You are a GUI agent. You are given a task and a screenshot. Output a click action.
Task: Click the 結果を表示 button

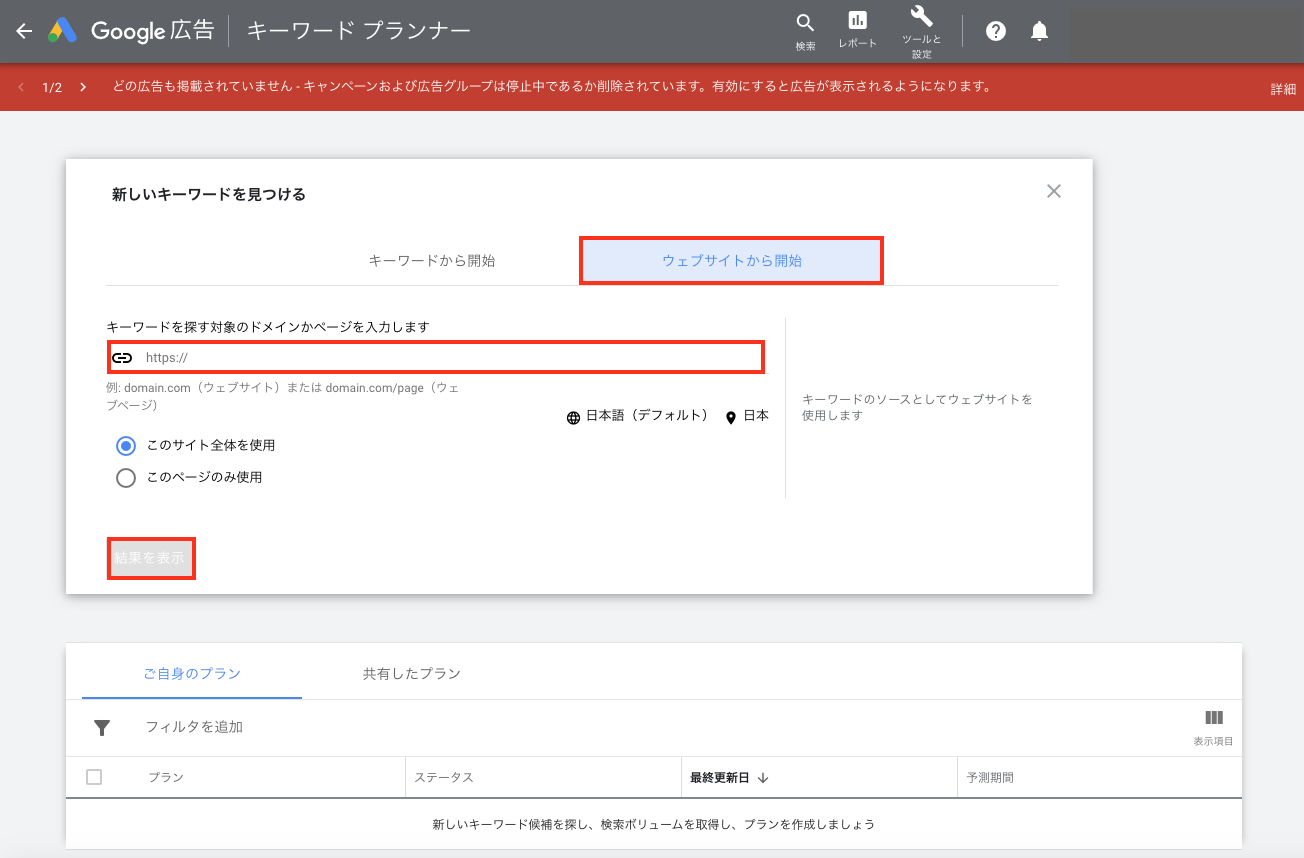[150, 558]
